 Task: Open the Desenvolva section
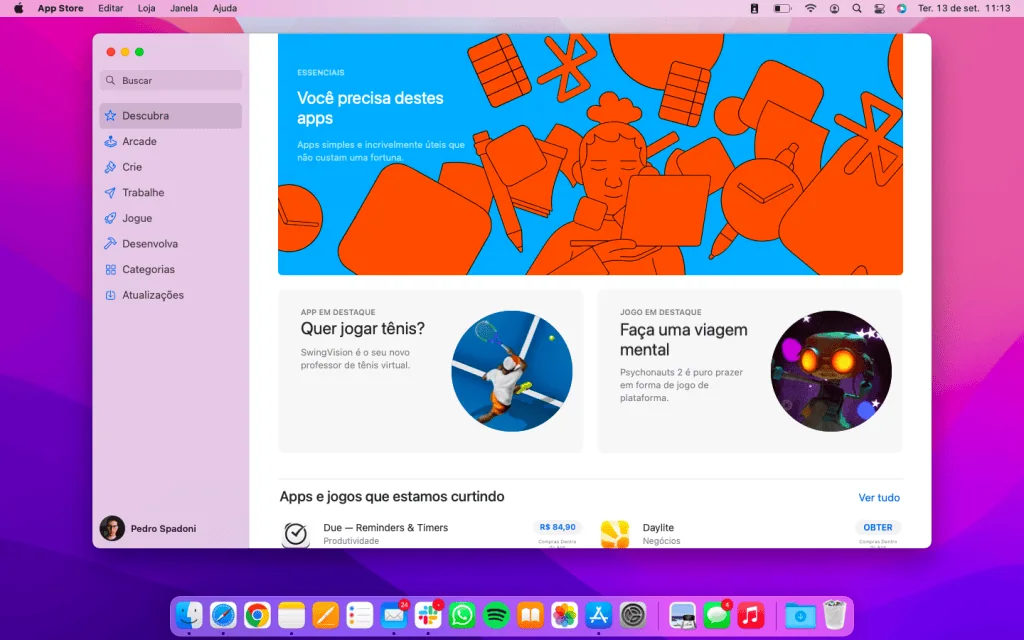148,243
